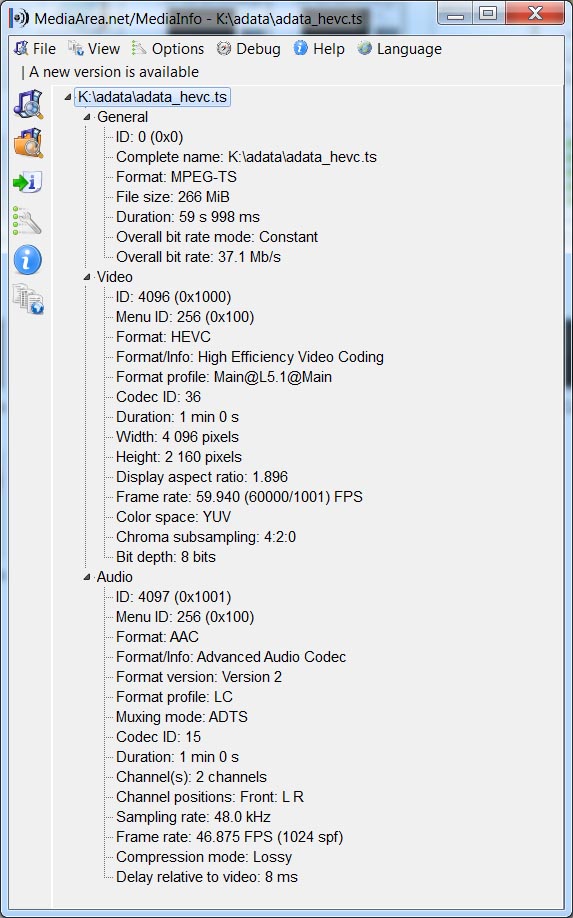Maximize the MediaInfo window

tap(488, 13)
